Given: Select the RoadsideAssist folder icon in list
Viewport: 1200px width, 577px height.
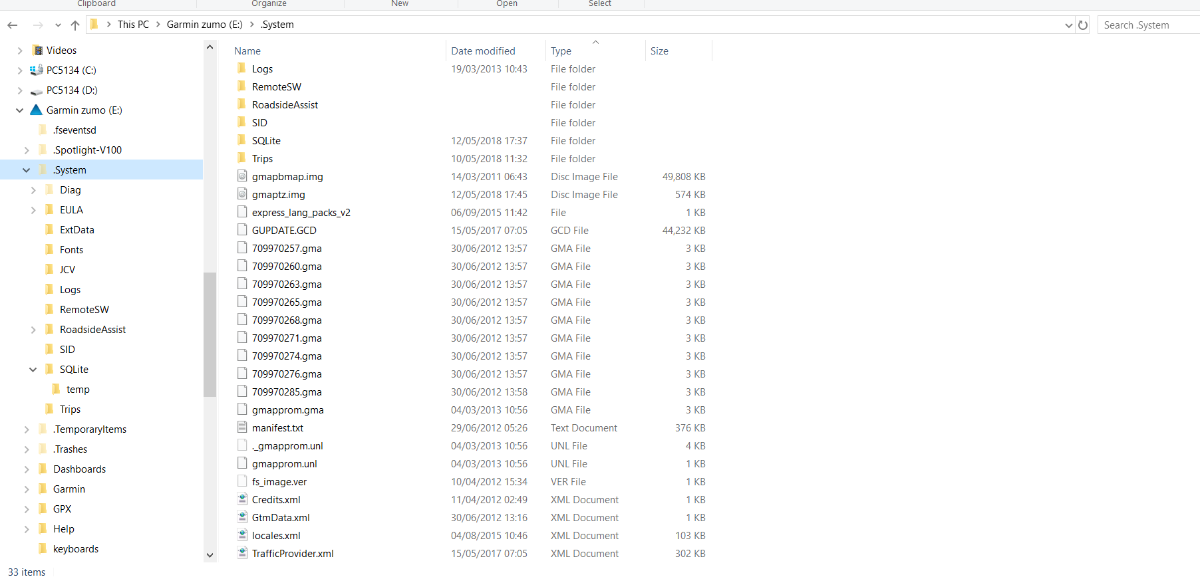Looking at the screenshot, I should 241,105.
